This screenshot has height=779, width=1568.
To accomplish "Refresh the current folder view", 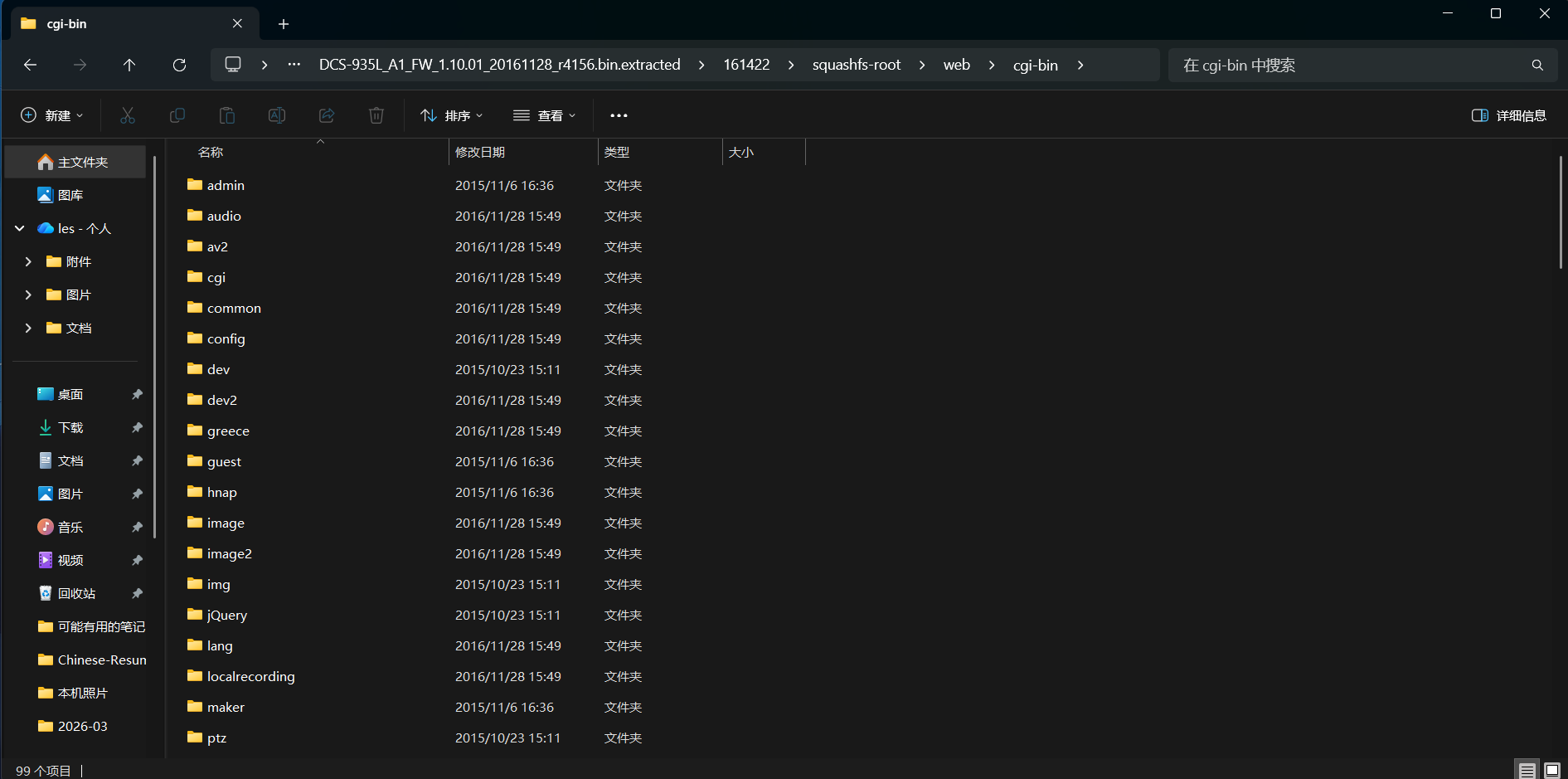I will click(x=179, y=65).
